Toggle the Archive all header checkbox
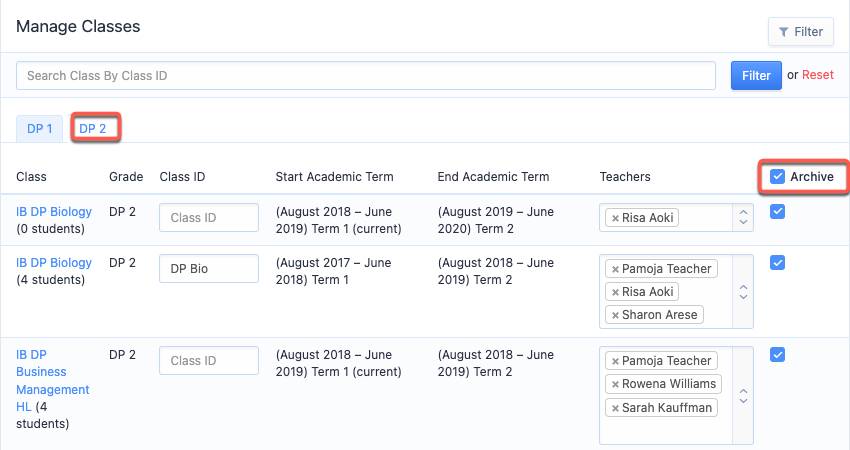Screen dimensions: 850x450 coord(777,176)
